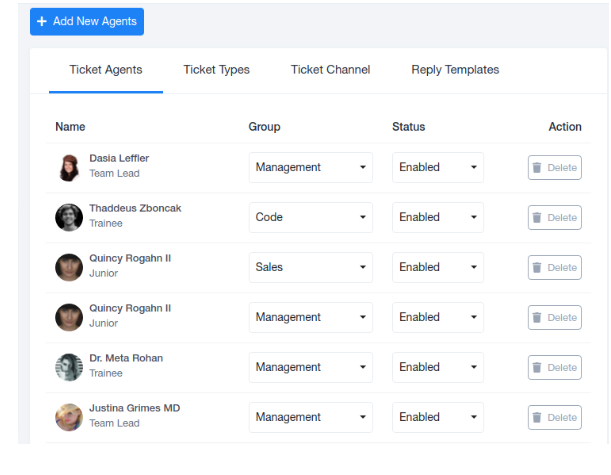Click the name Thaddeus Zboncak
Screen dimensions: 611x475
135,208
